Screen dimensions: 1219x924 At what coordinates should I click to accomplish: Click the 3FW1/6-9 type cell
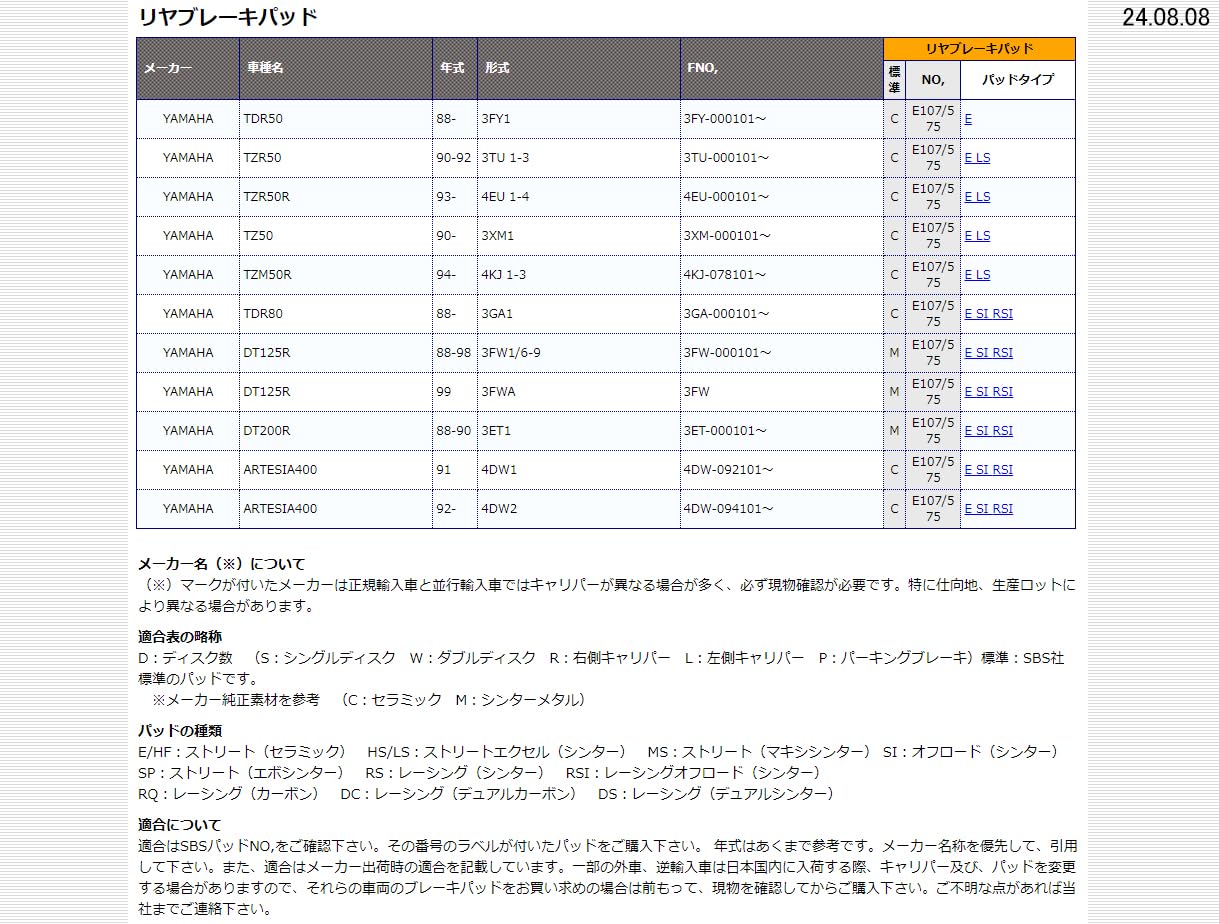pos(579,352)
